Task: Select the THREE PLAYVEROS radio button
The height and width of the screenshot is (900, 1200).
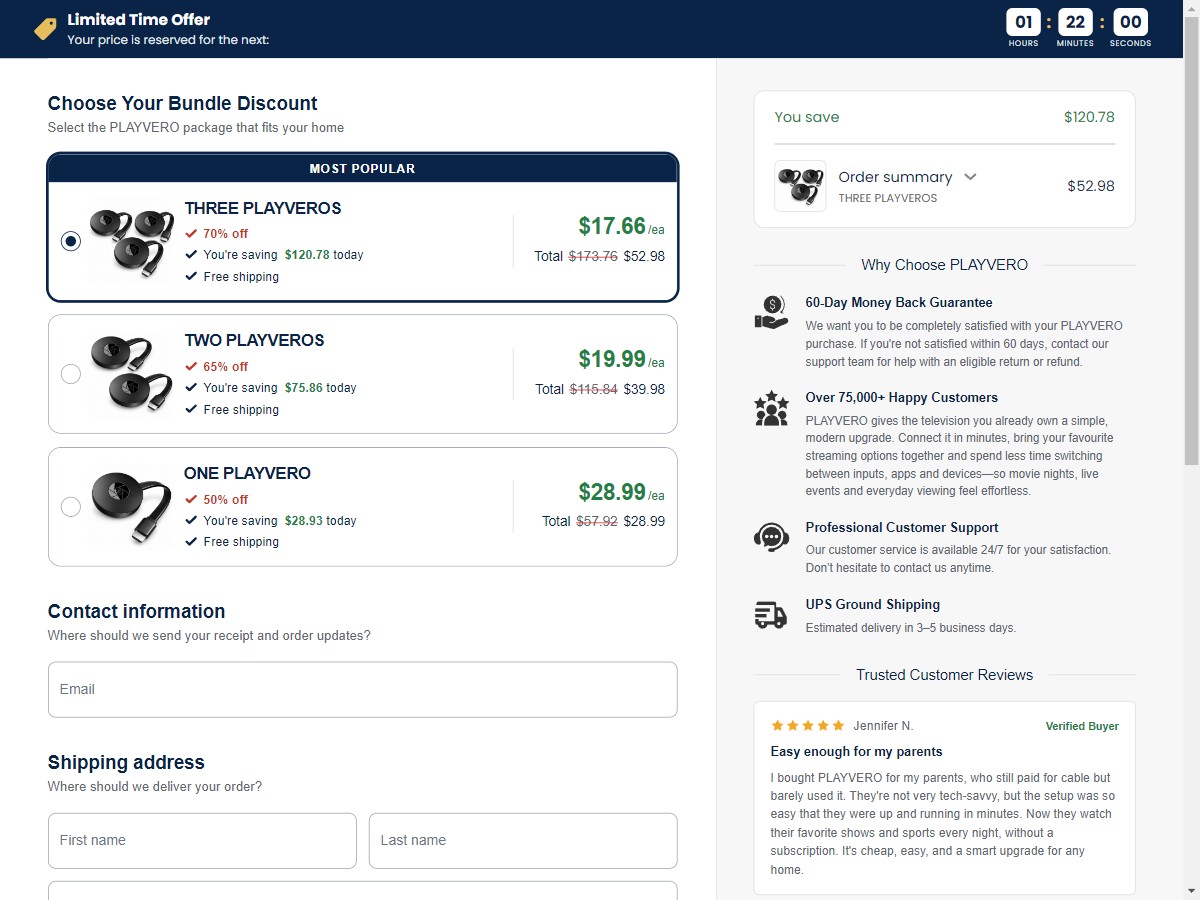Action: click(70, 241)
